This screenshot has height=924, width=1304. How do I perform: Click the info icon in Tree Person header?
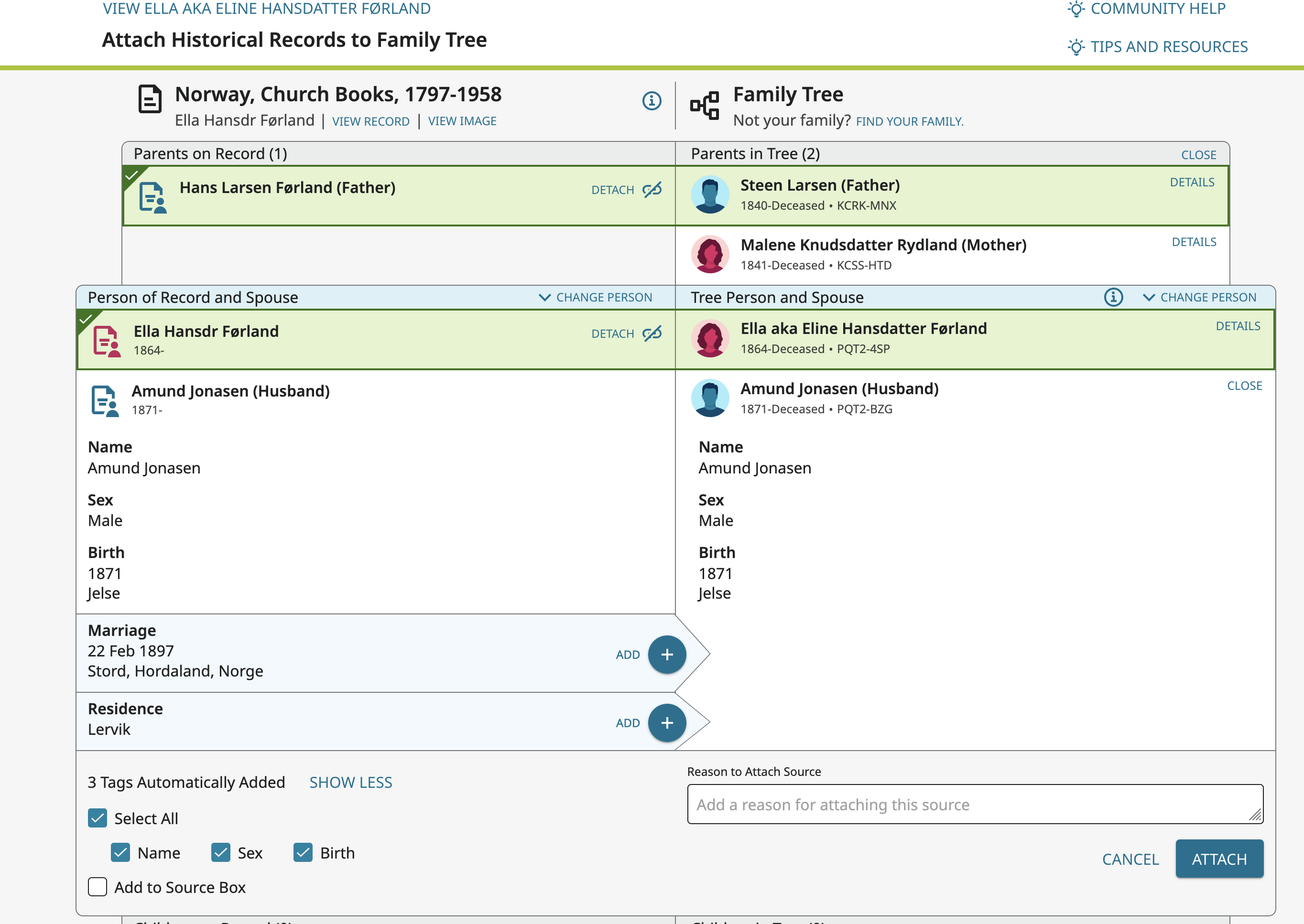pos(1113,297)
